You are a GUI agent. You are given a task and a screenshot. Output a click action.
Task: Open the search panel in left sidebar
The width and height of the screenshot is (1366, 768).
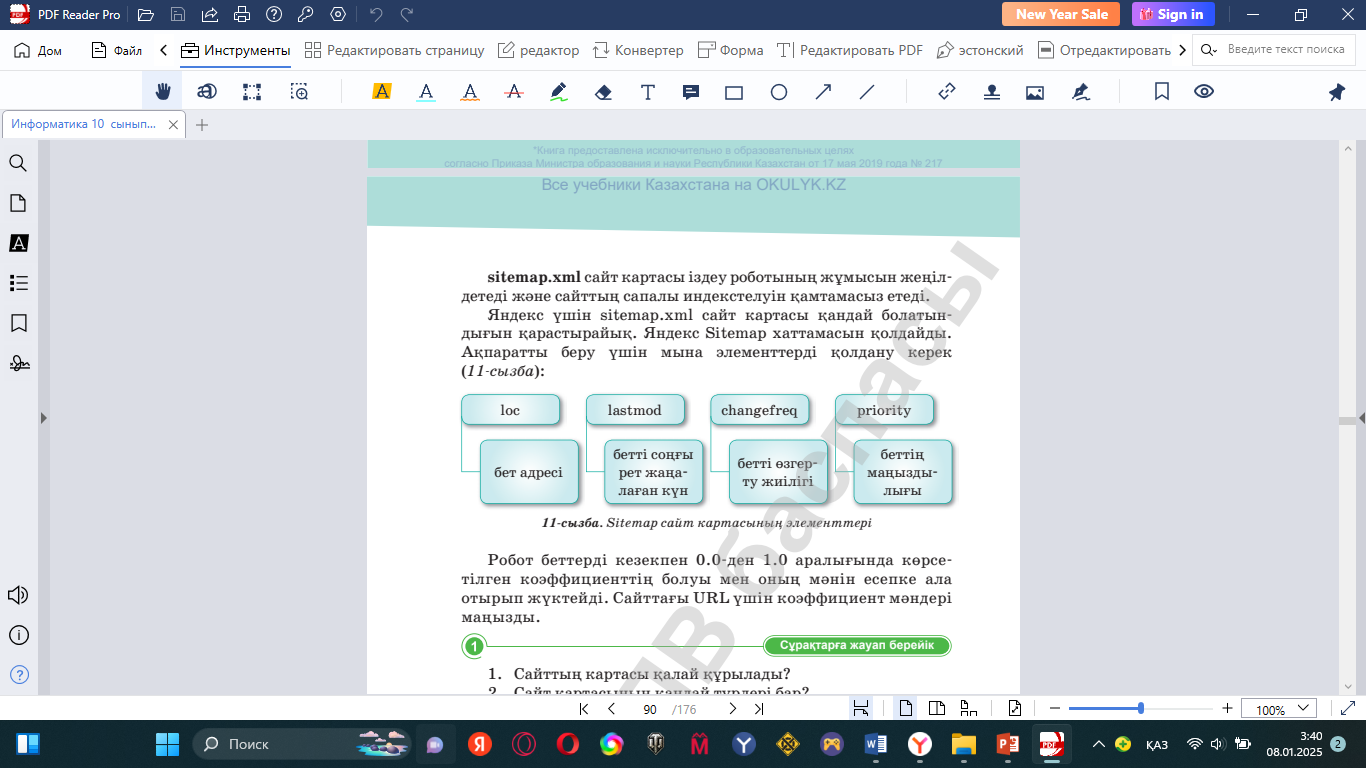18,163
